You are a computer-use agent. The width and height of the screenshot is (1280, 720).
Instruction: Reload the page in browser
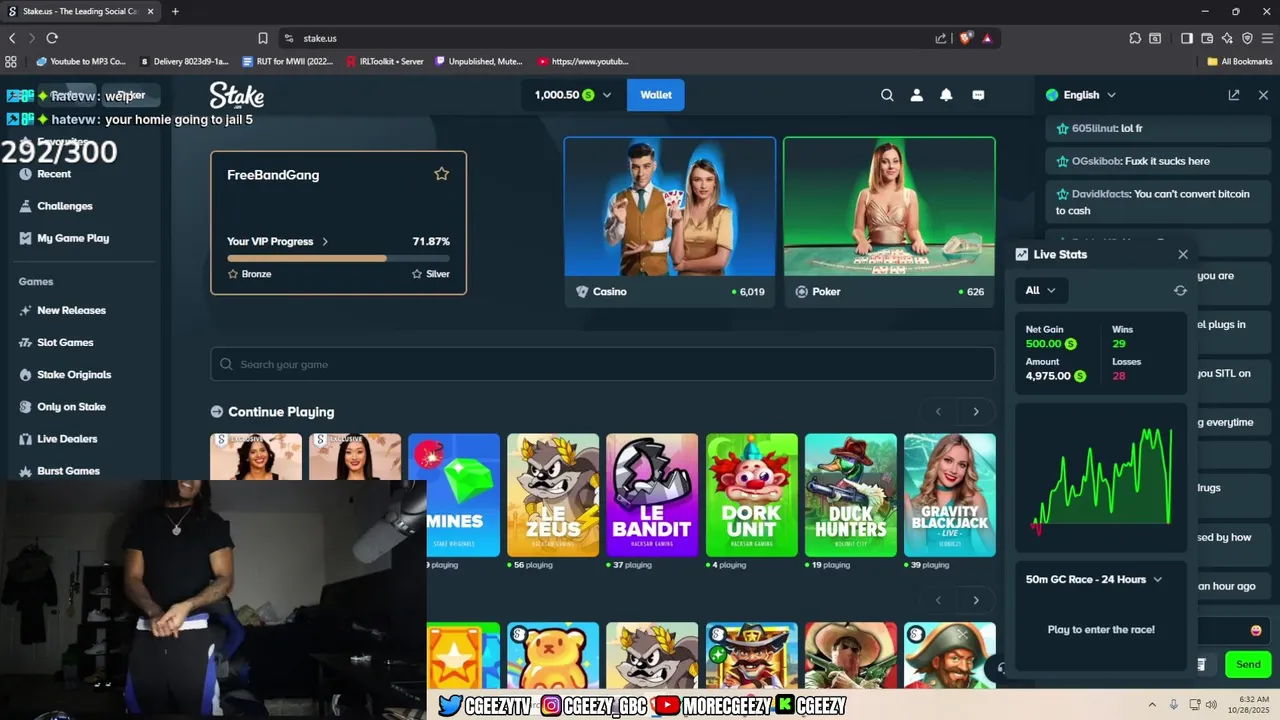pos(52,38)
